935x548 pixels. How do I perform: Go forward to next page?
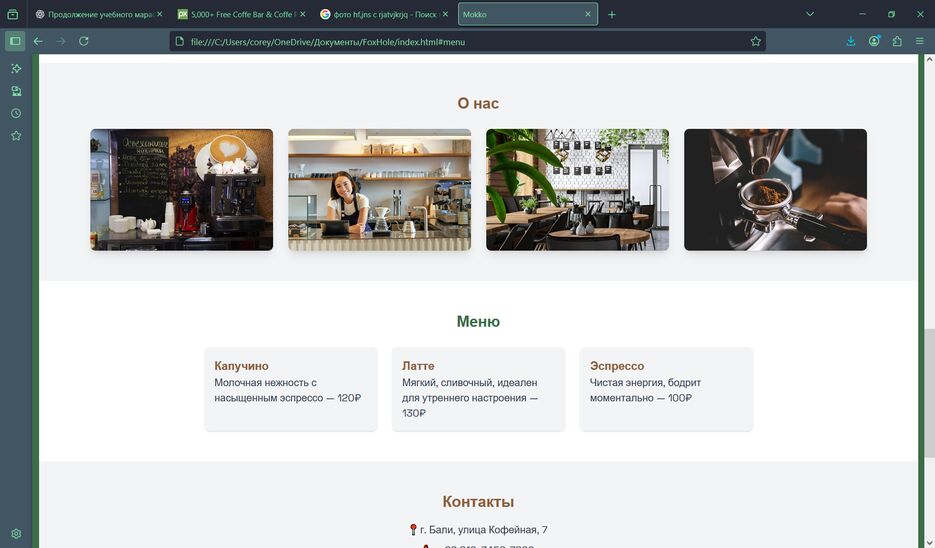61,41
